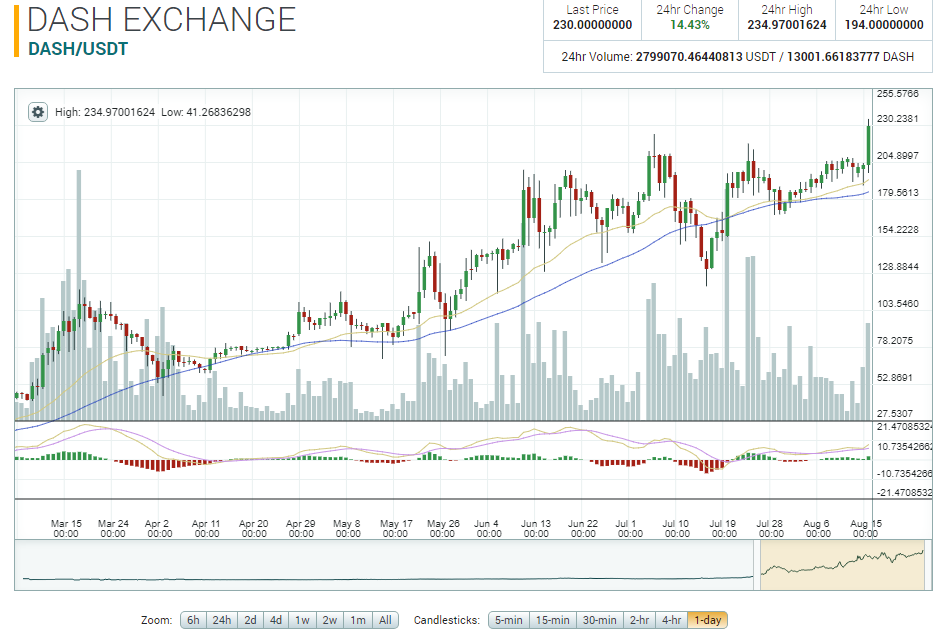Pick the 2w zoom range

330,620
